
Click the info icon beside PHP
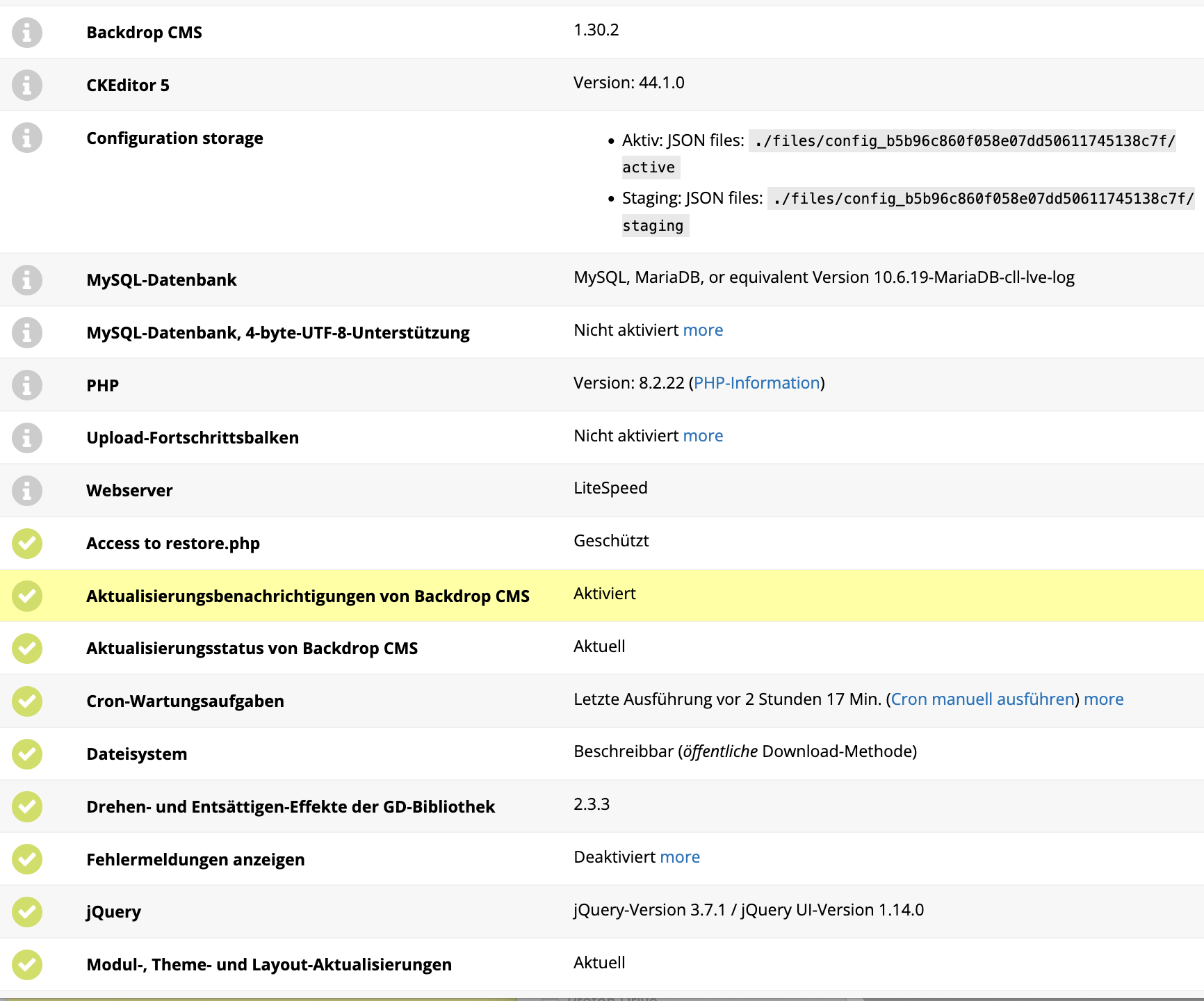[x=26, y=384]
